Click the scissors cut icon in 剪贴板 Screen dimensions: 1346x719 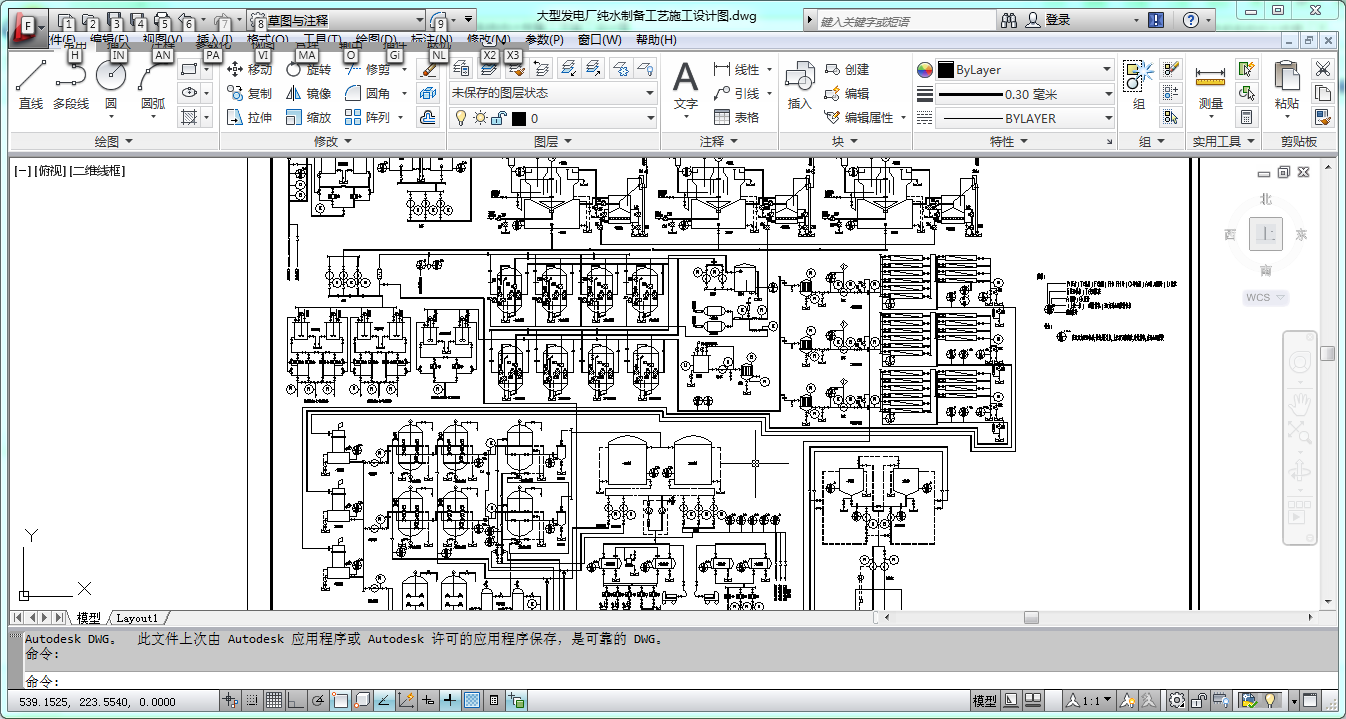point(1322,69)
